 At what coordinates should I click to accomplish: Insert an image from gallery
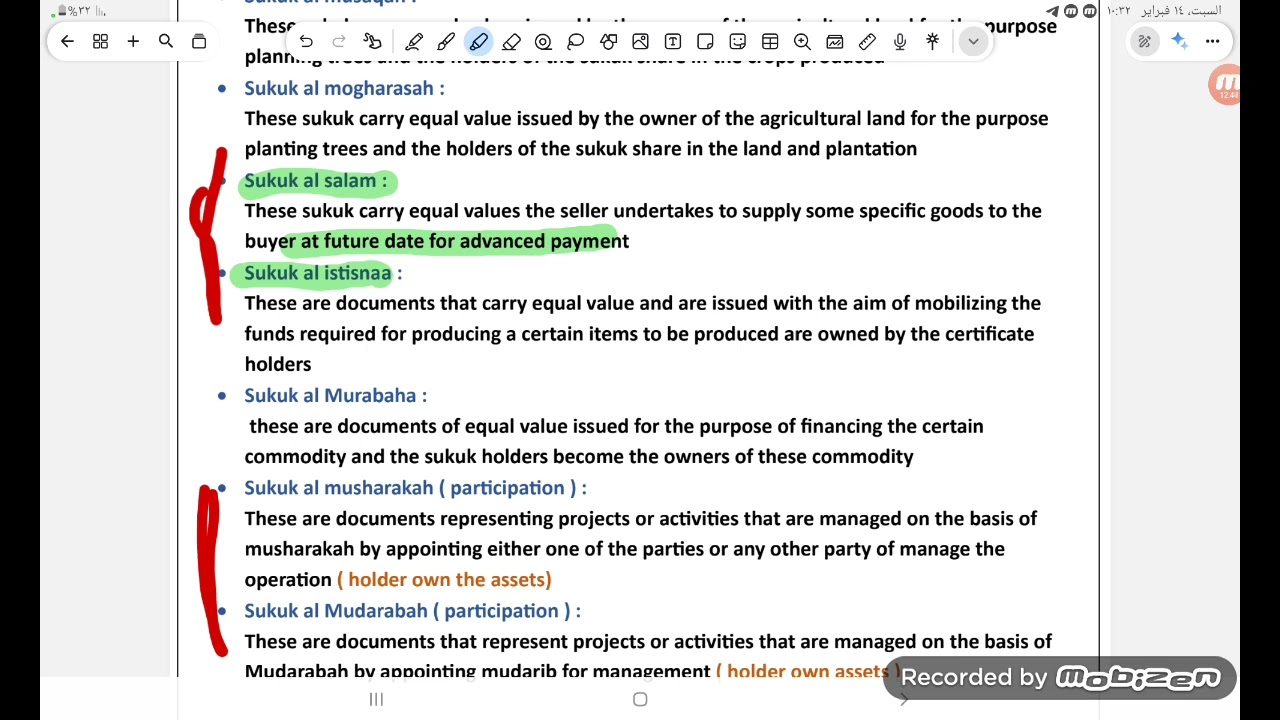tap(640, 41)
